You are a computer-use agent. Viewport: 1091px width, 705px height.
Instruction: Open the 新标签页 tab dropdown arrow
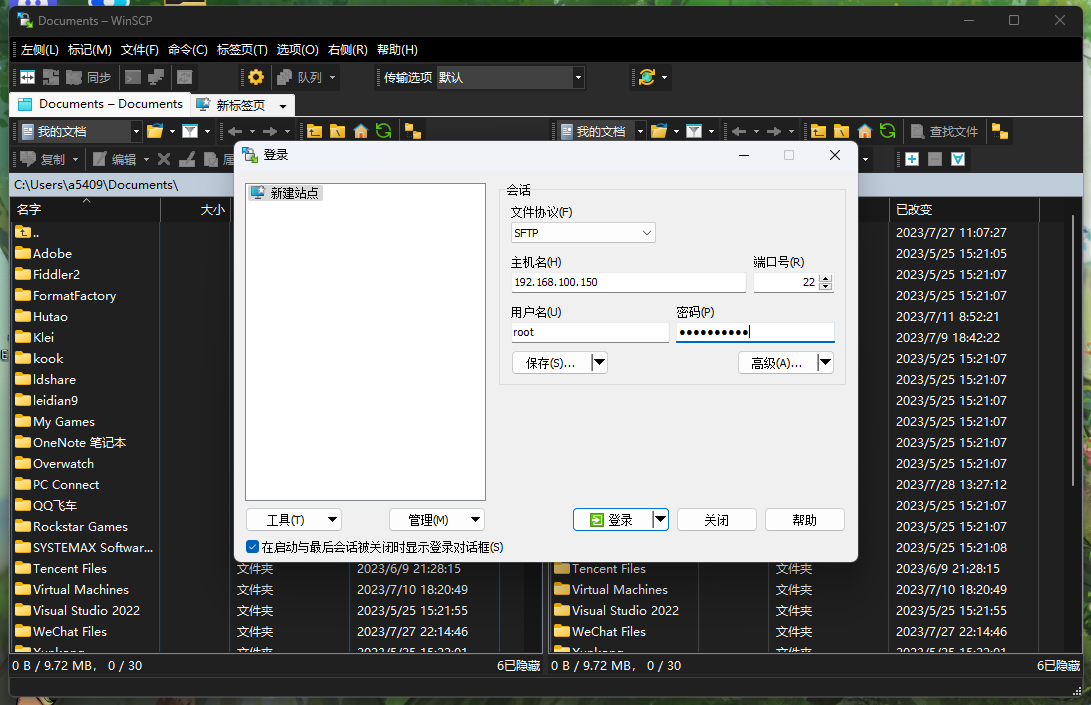(x=282, y=106)
